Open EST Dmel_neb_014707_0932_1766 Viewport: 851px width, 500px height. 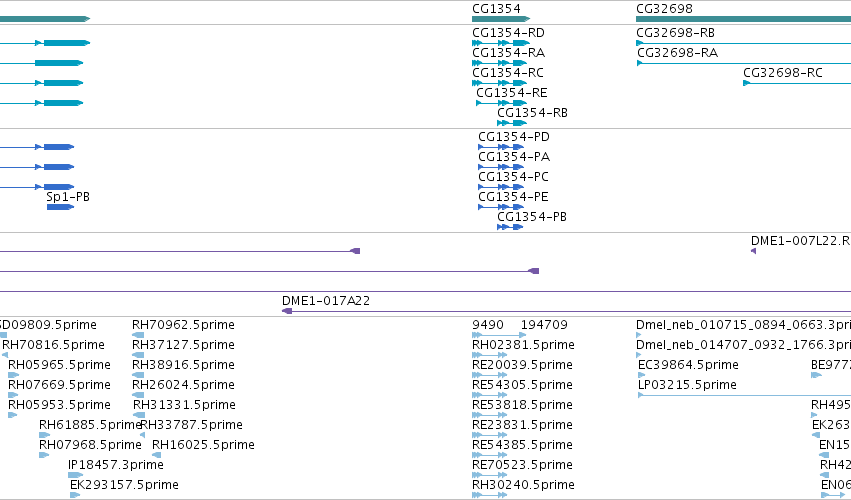[x=744, y=345]
